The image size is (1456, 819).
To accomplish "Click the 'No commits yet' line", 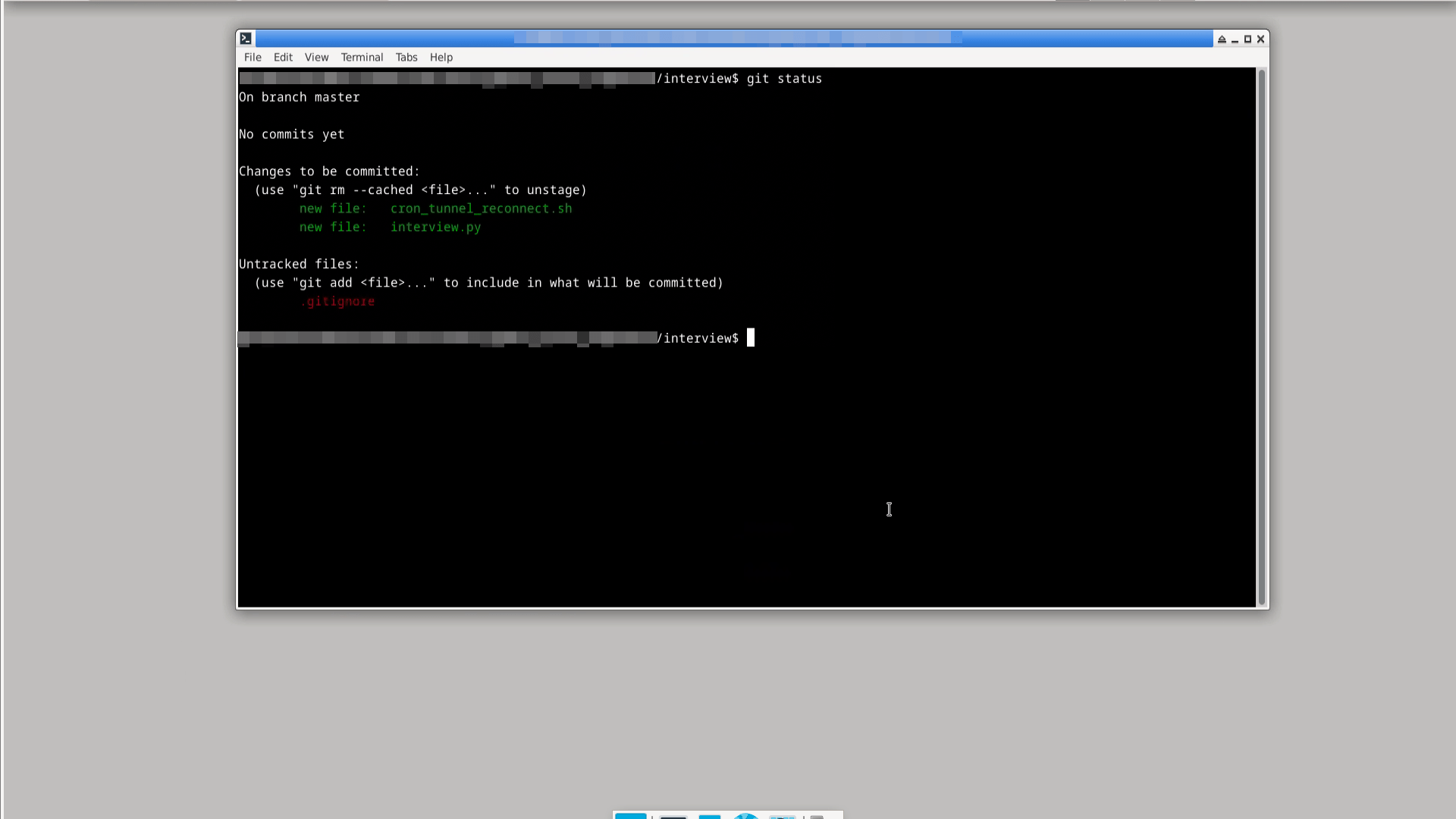I will 292,134.
